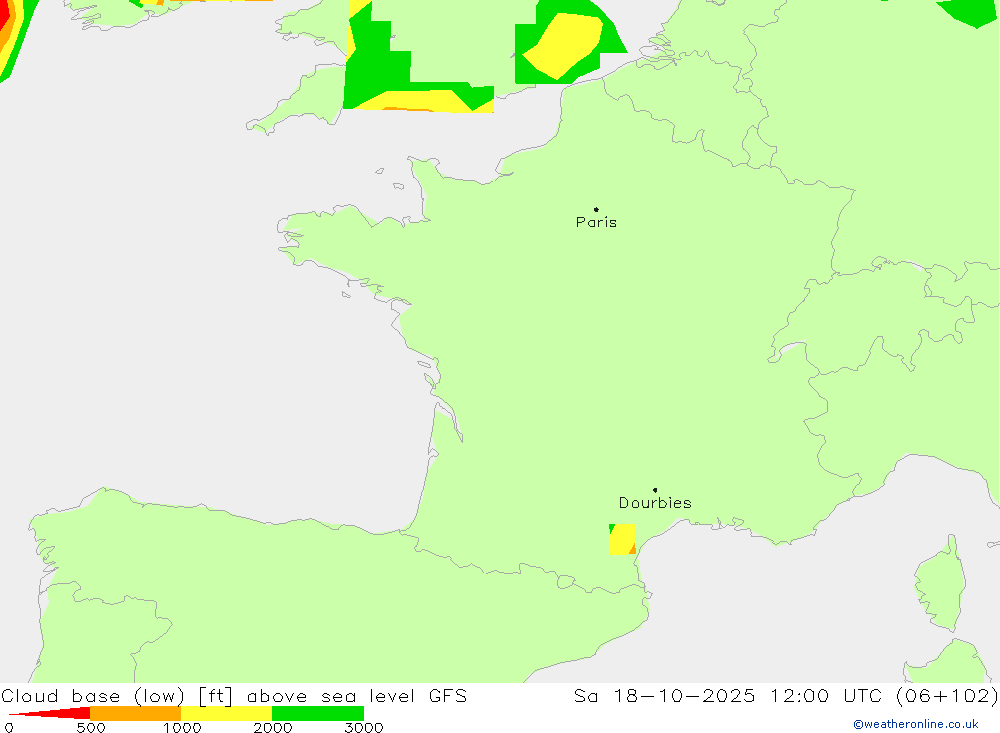Click the date 'Sa 18-10-2025'

tap(664, 696)
